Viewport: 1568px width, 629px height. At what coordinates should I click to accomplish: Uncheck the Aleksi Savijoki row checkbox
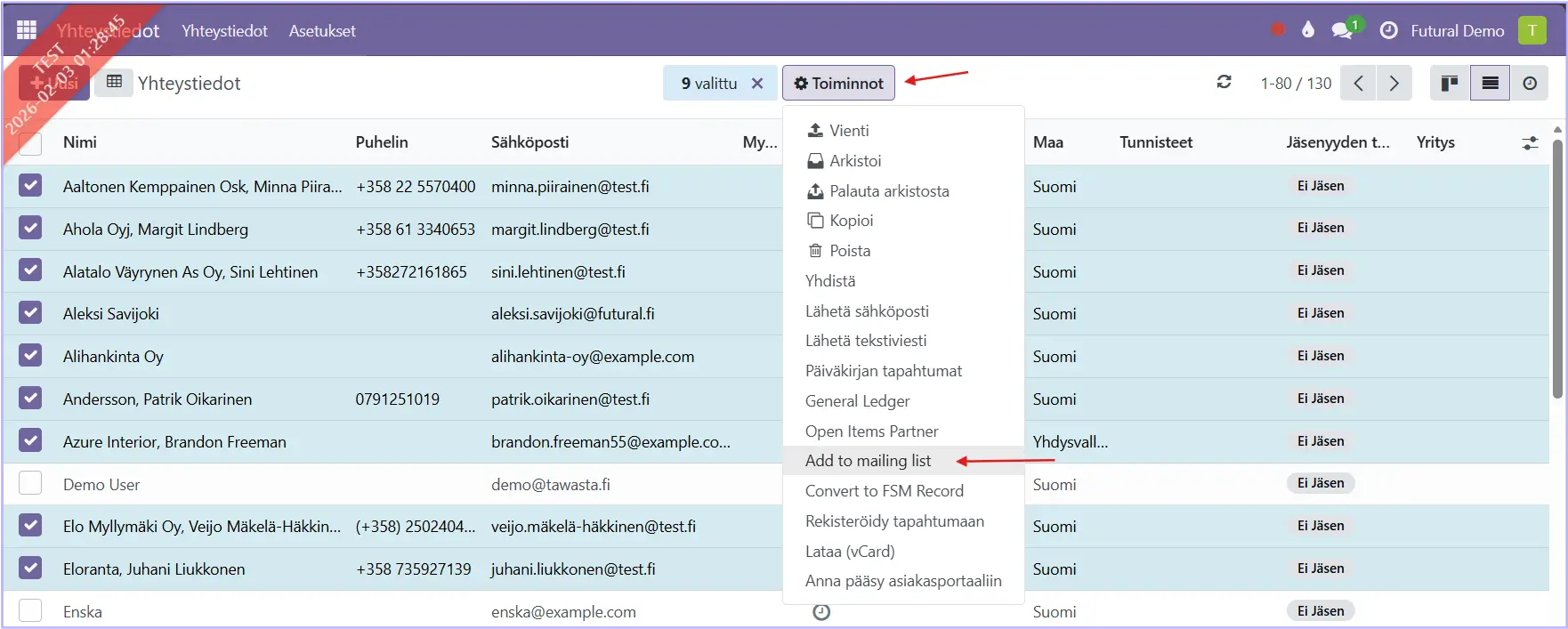[x=30, y=312]
